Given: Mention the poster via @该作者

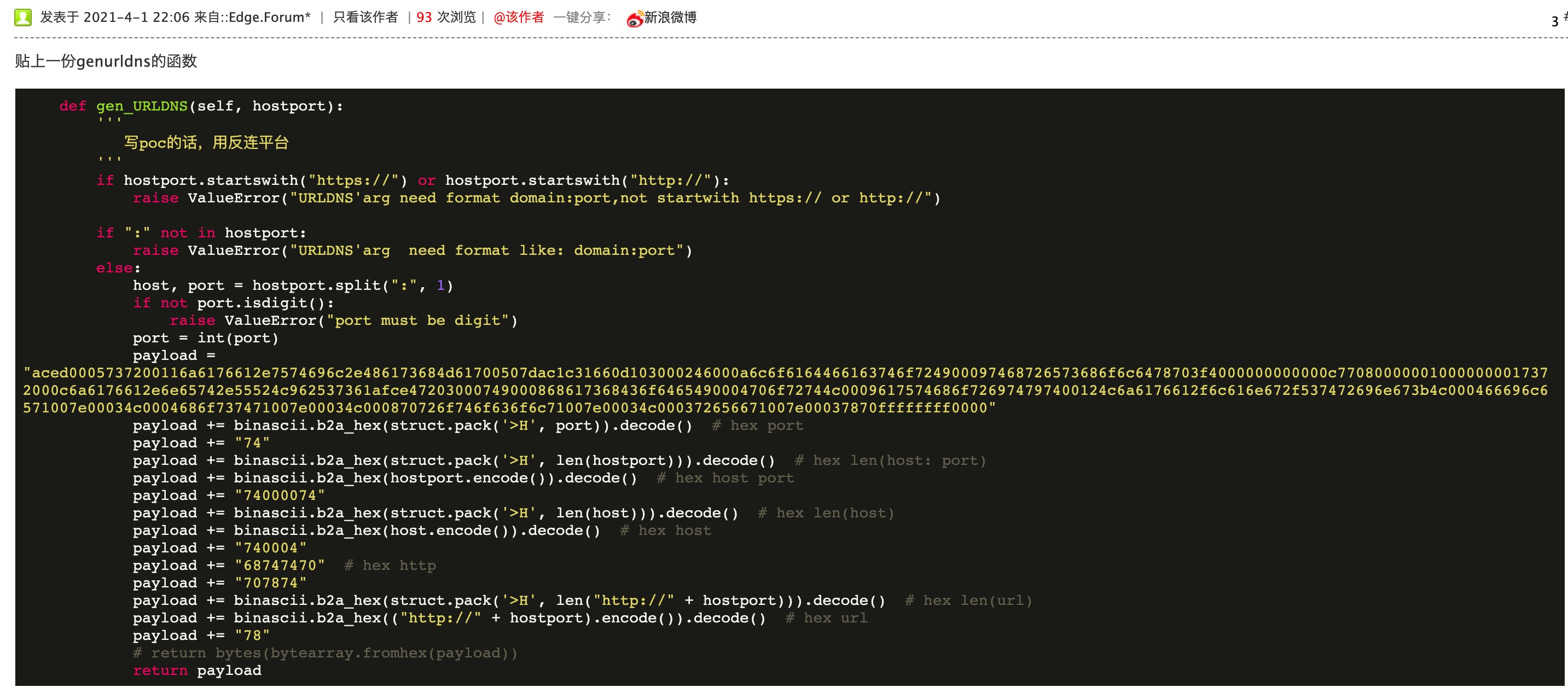Looking at the screenshot, I should pos(518,17).
